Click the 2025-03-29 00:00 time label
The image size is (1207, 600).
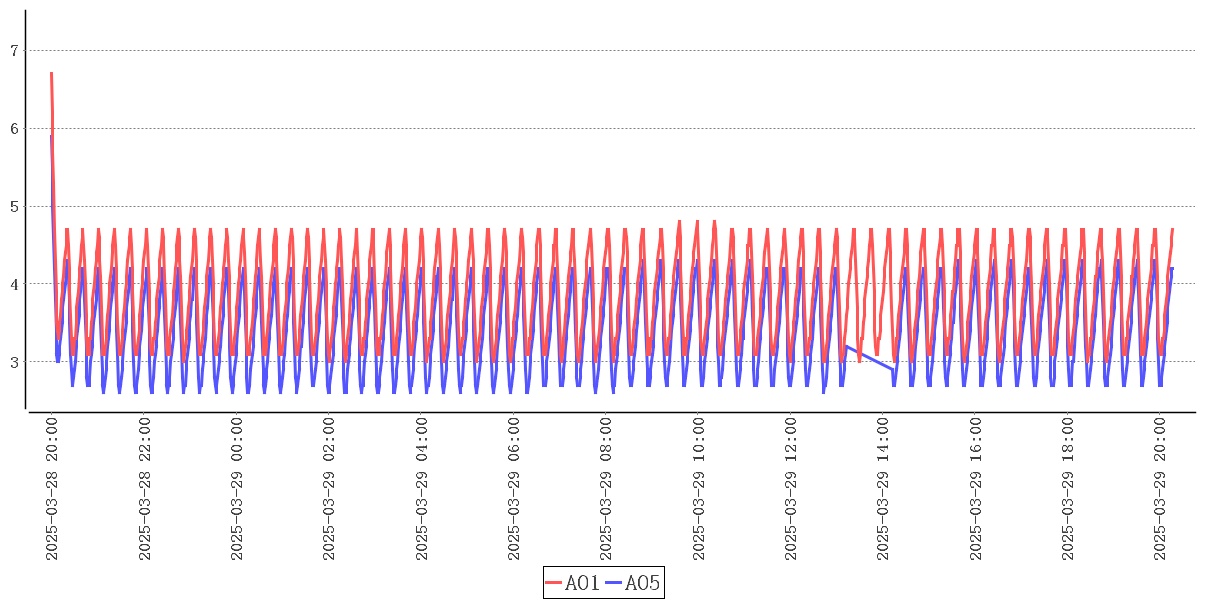237,490
